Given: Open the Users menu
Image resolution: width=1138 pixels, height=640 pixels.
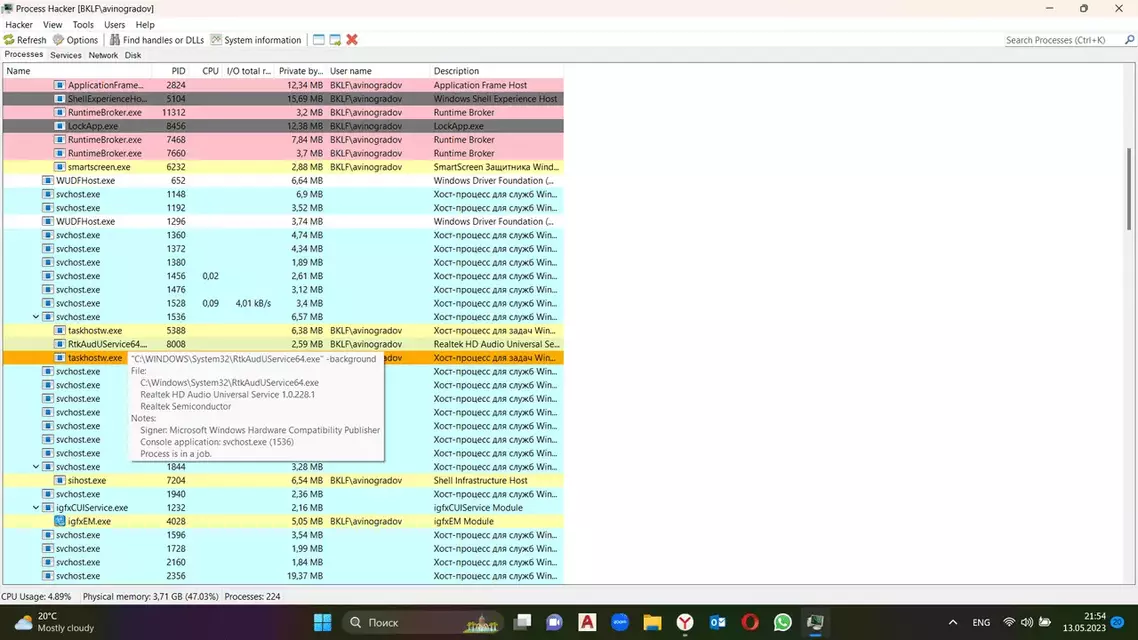Looking at the screenshot, I should coord(115,25).
